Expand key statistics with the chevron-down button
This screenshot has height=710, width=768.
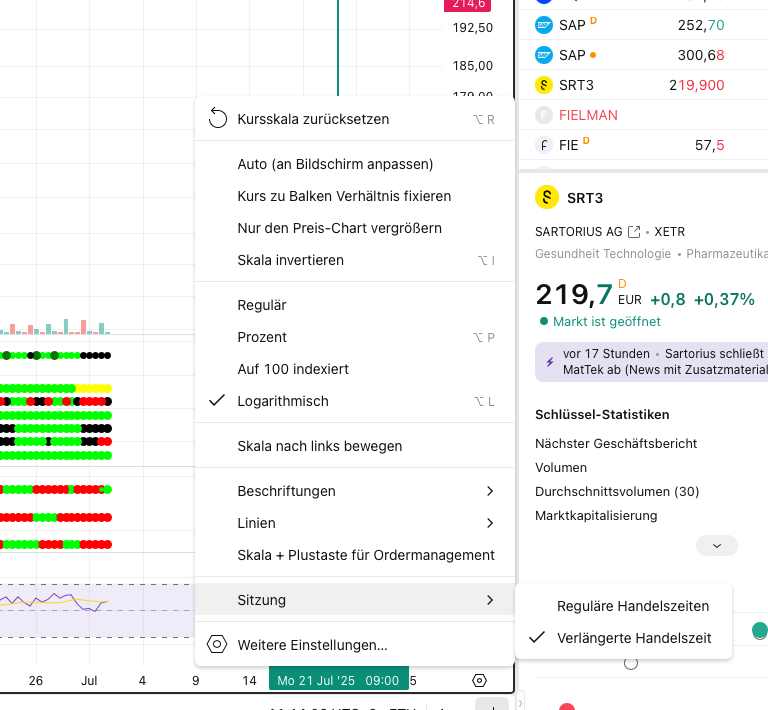(x=716, y=546)
